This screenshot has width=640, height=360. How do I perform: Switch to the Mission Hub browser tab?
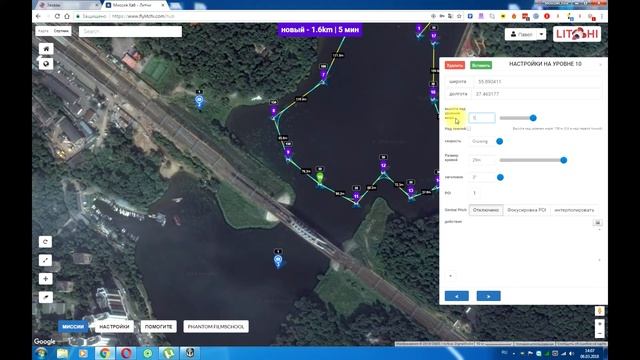[135, 5]
